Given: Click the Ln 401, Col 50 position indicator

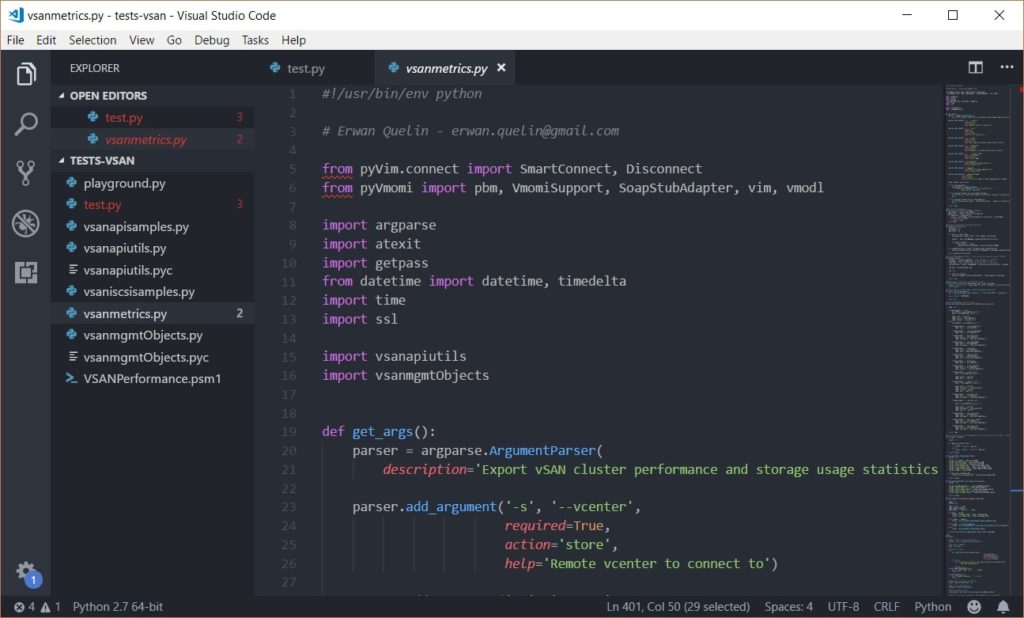Looking at the screenshot, I should click(678, 607).
